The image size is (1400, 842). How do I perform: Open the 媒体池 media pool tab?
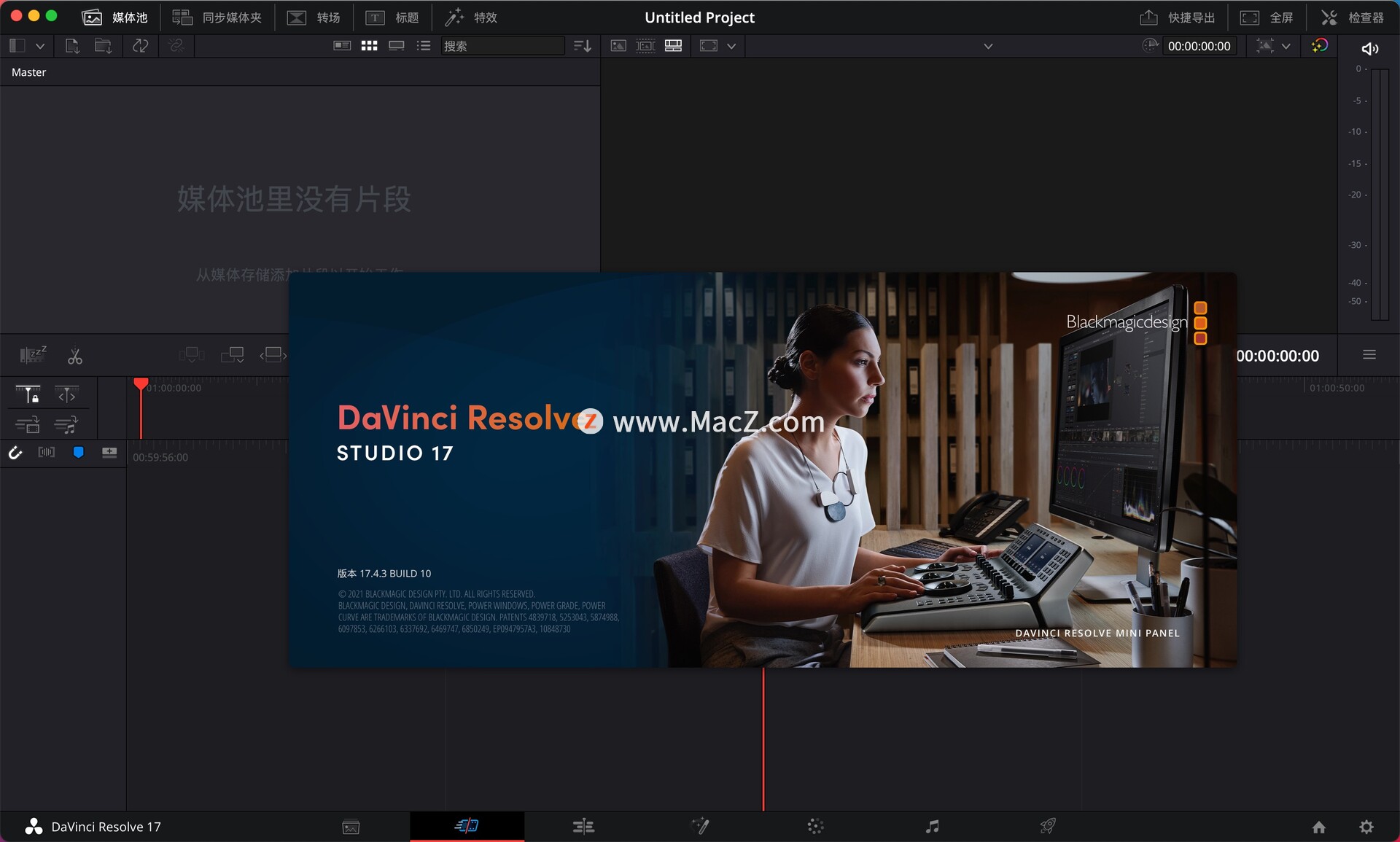(x=114, y=17)
